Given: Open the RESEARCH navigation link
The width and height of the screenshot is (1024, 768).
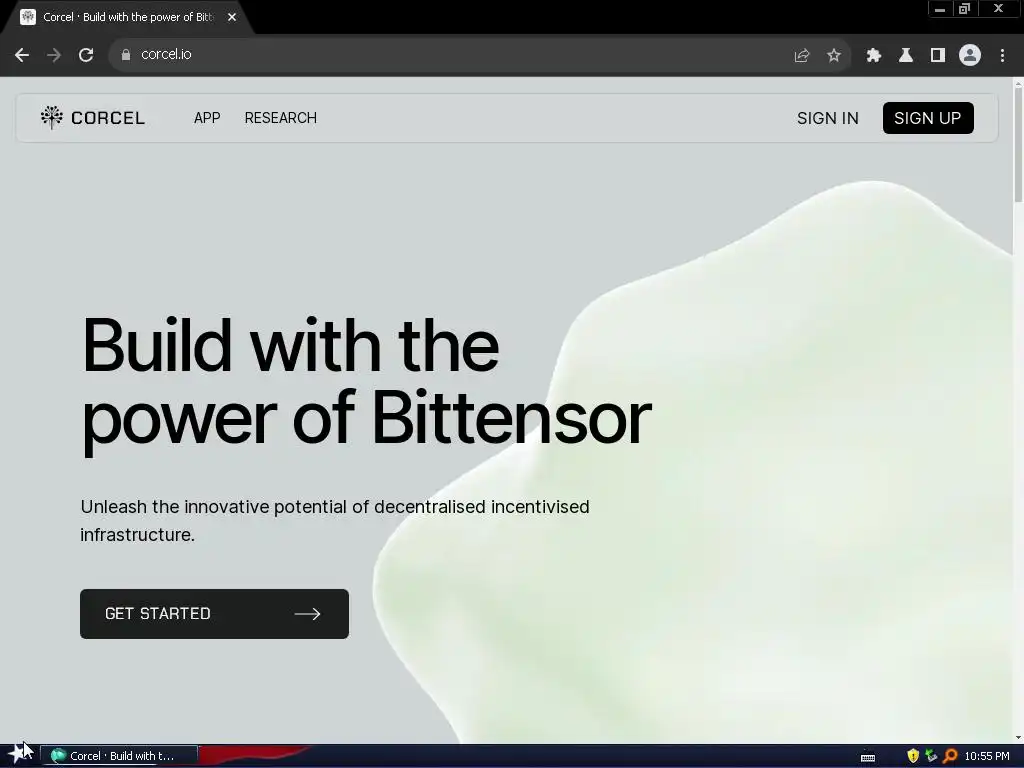Looking at the screenshot, I should pyautogui.click(x=281, y=118).
